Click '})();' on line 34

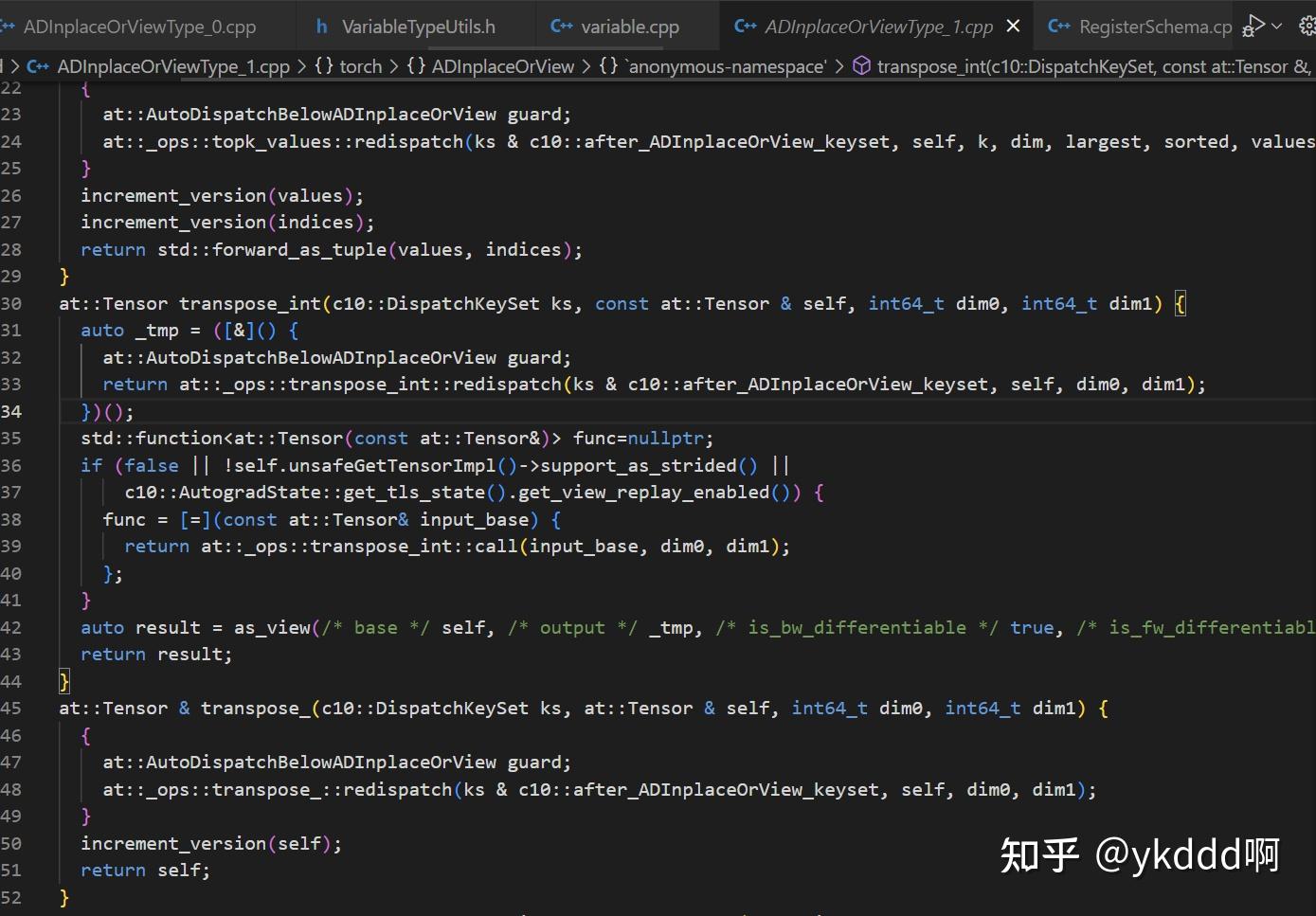point(108,411)
